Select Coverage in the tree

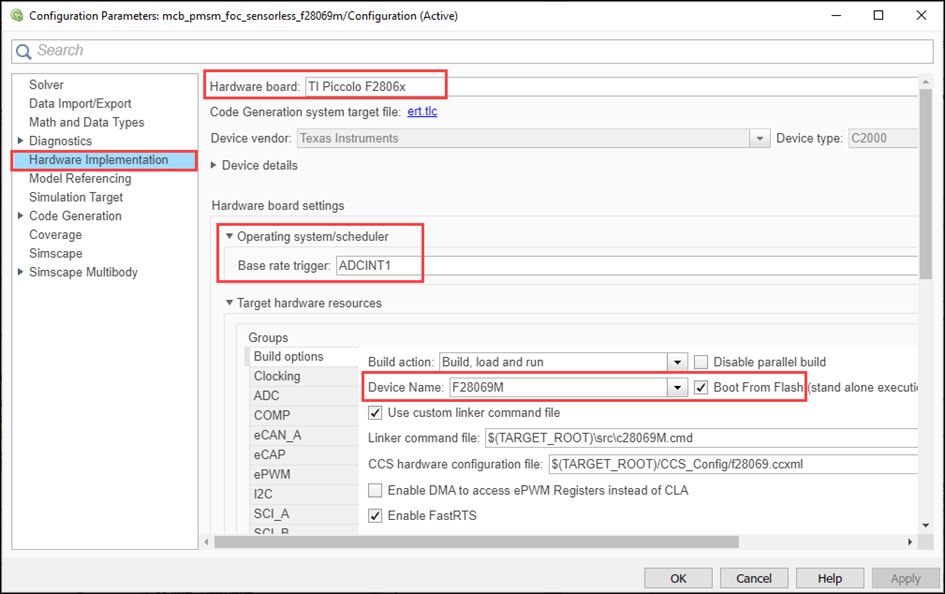click(x=55, y=235)
